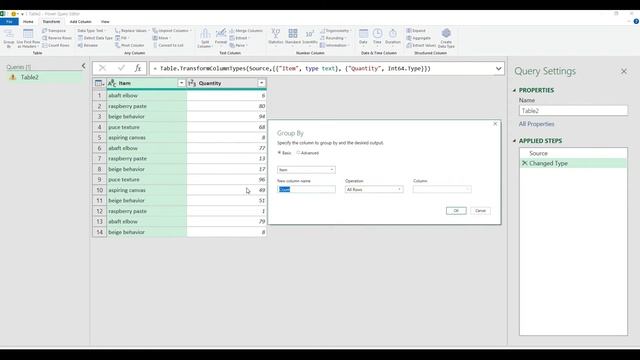Click the Transpose ribbon icon
640x360 pixels.
pos(54,31)
